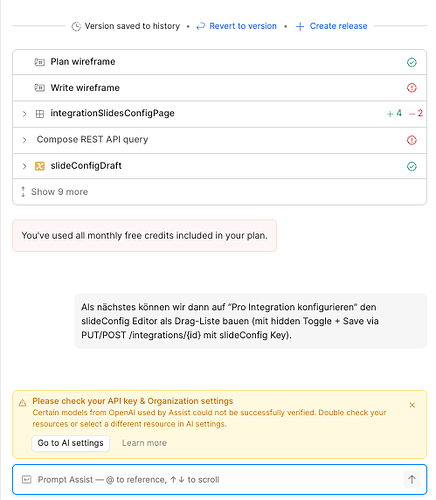Image resolution: width=436 pixels, height=500 pixels.
Task: Click the green check icon on slideConfigDraft
Action: coord(412,166)
